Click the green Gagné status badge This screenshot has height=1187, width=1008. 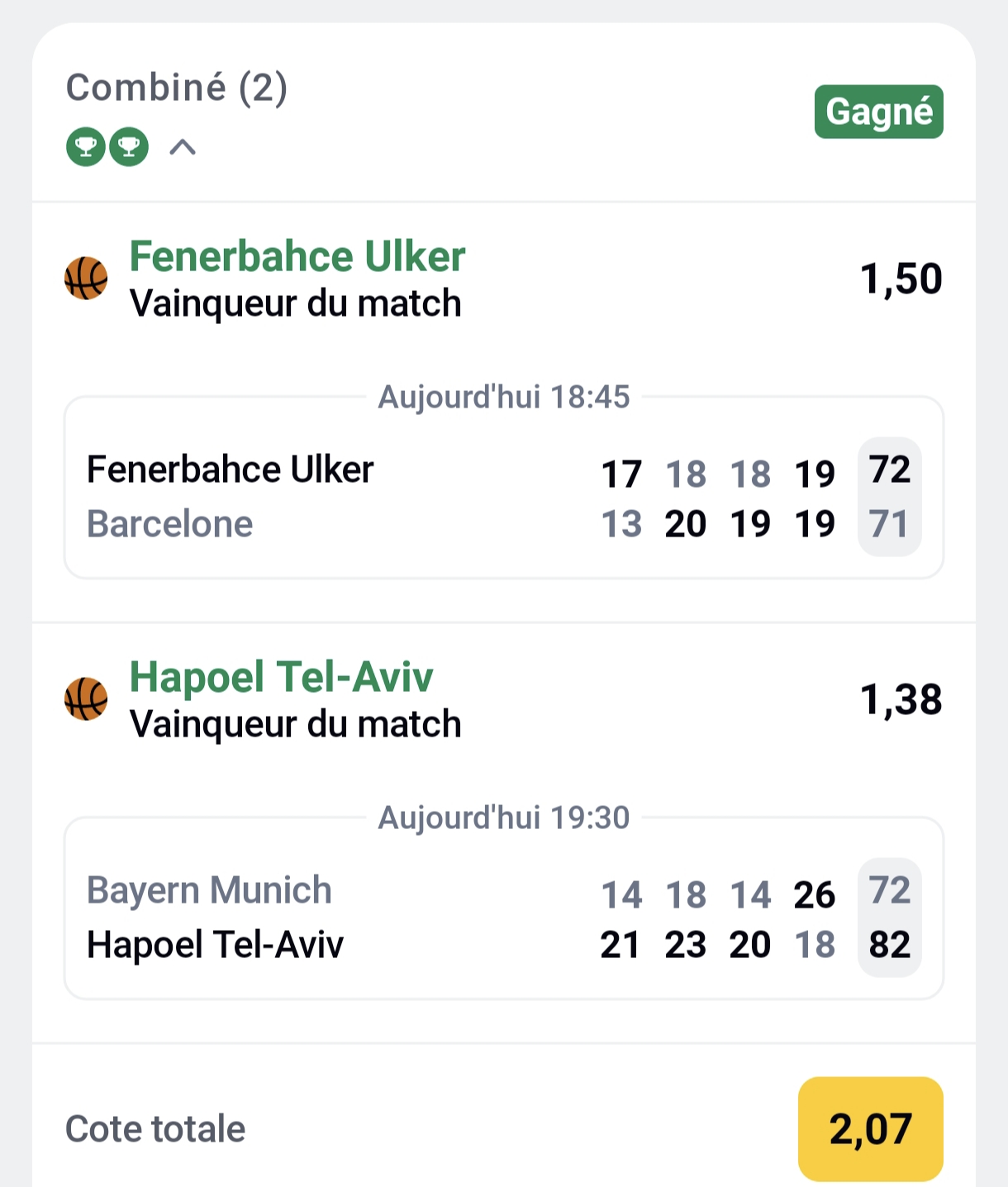(878, 112)
